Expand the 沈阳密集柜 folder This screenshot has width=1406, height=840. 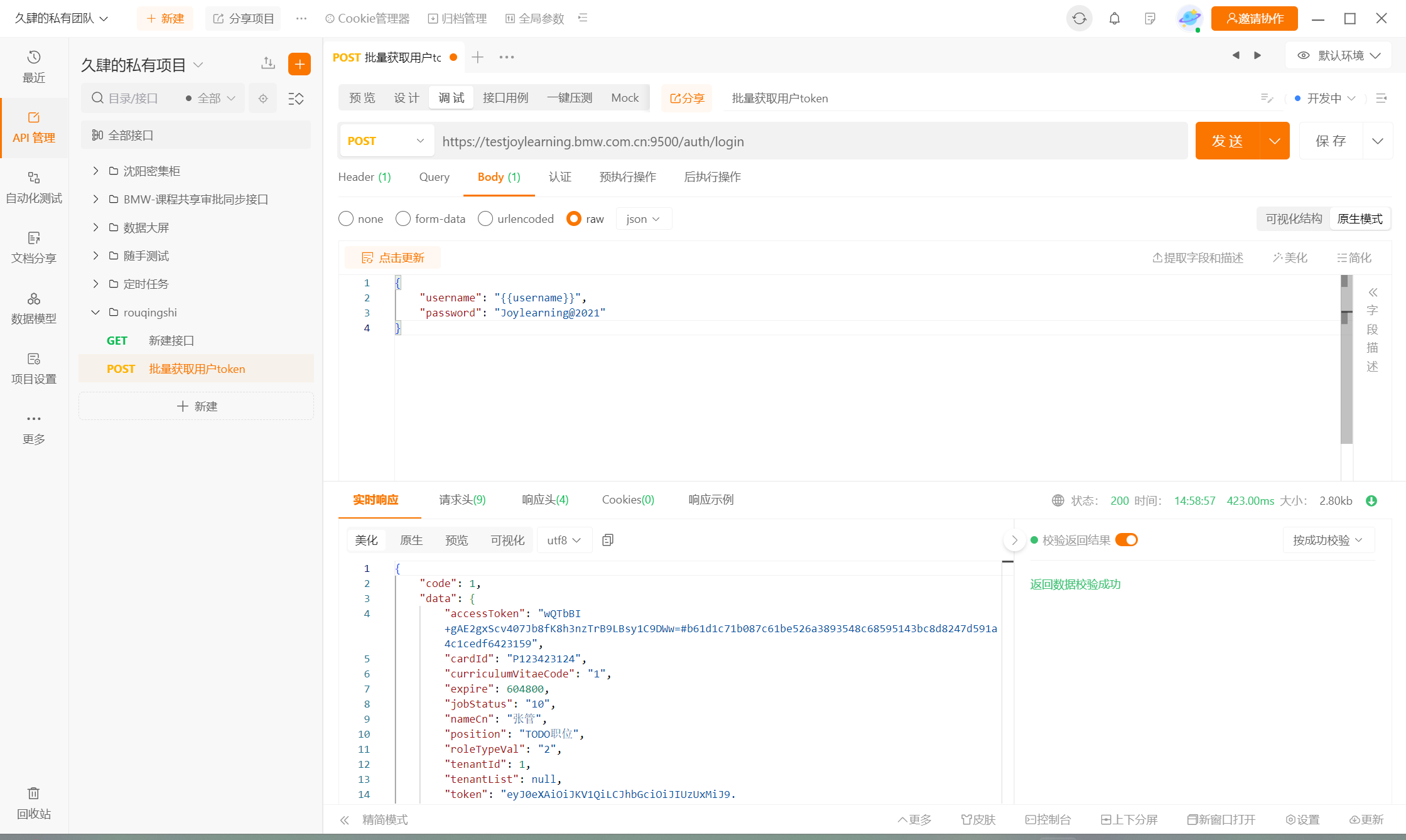(x=95, y=171)
